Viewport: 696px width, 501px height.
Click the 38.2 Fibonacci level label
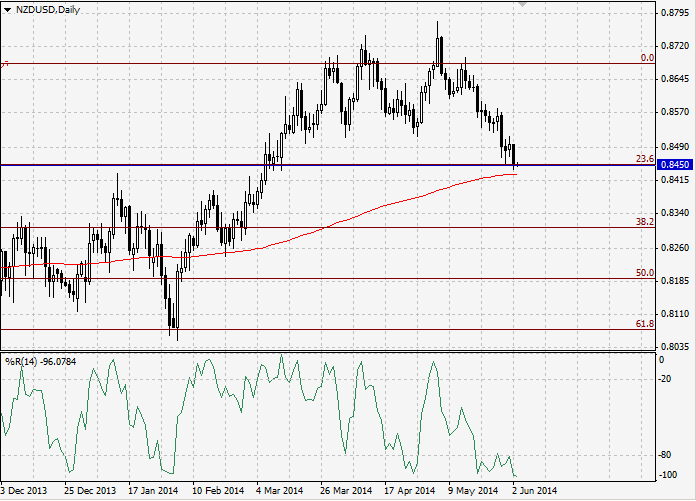tap(645, 221)
